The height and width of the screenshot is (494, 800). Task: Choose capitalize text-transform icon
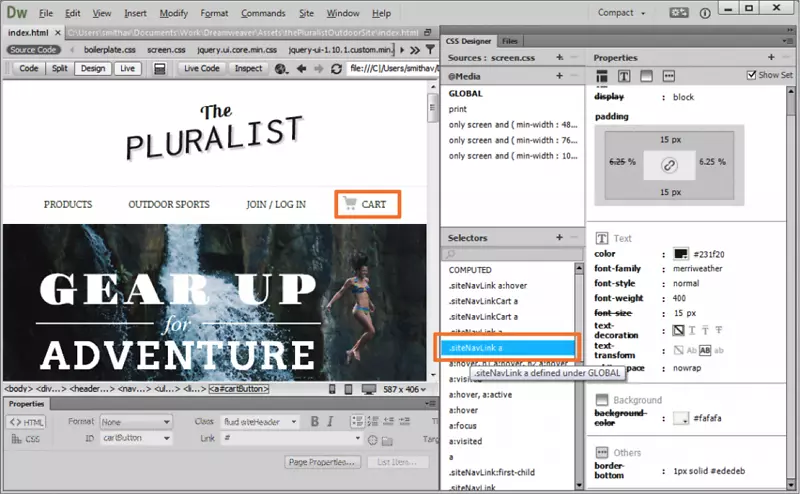(691, 350)
